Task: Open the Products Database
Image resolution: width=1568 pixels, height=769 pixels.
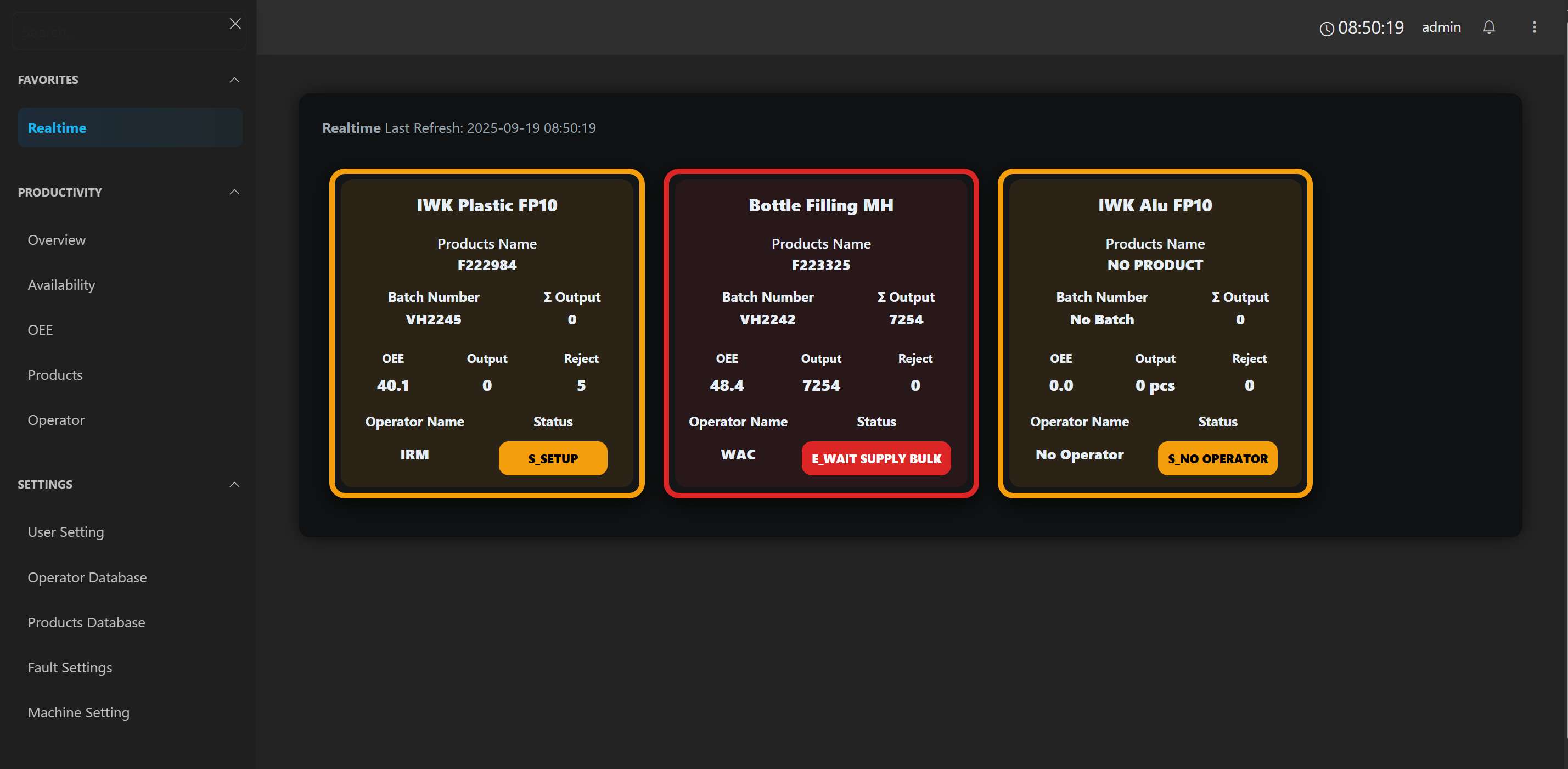Action: click(x=86, y=622)
